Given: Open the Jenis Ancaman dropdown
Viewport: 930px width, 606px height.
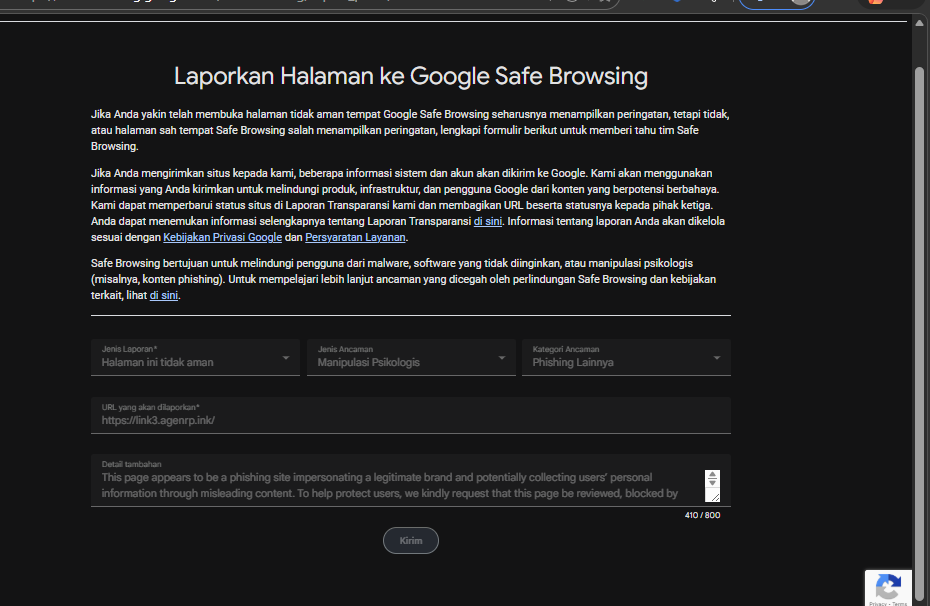Looking at the screenshot, I should pos(411,357).
